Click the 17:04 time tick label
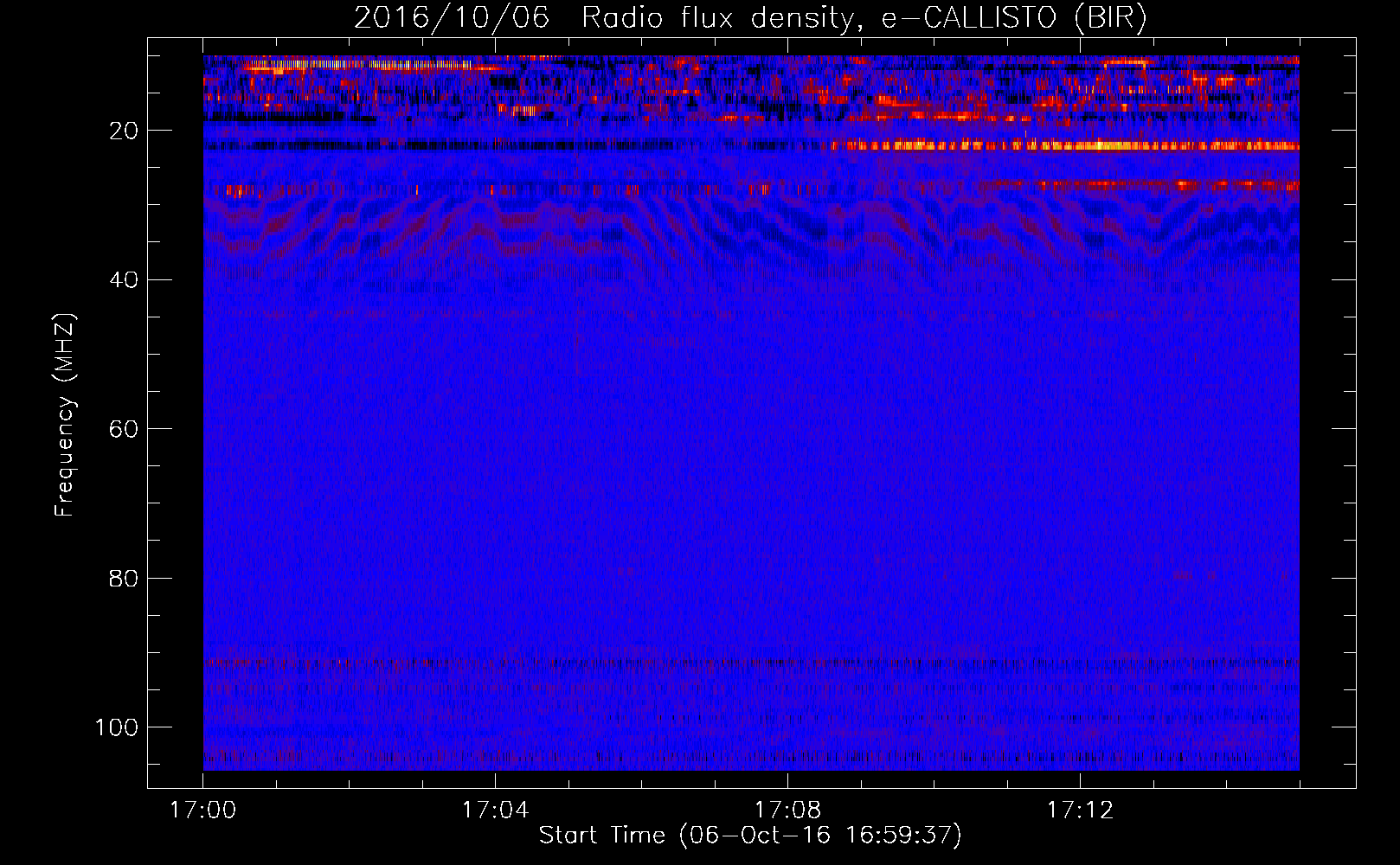This screenshot has width=1400, height=865. (495, 811)
